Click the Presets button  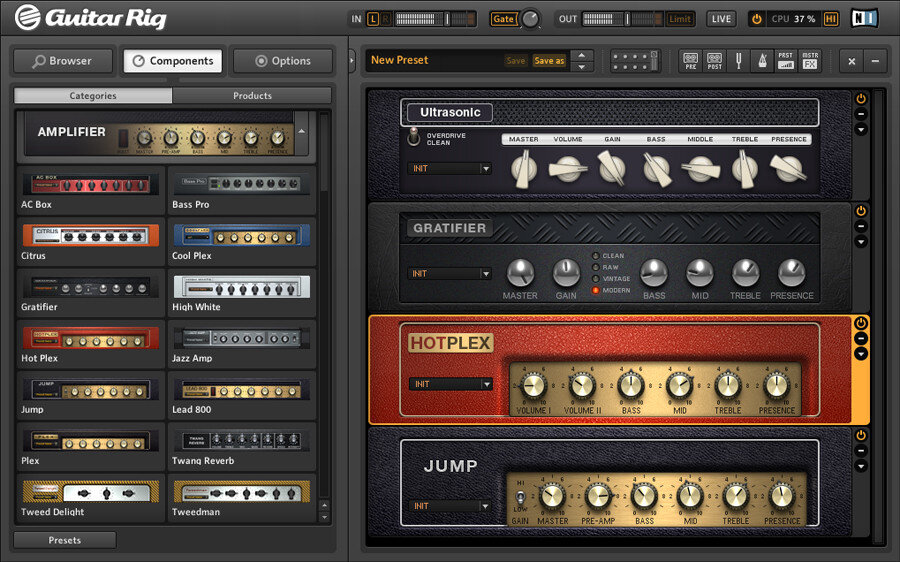(x=65, y=540)
